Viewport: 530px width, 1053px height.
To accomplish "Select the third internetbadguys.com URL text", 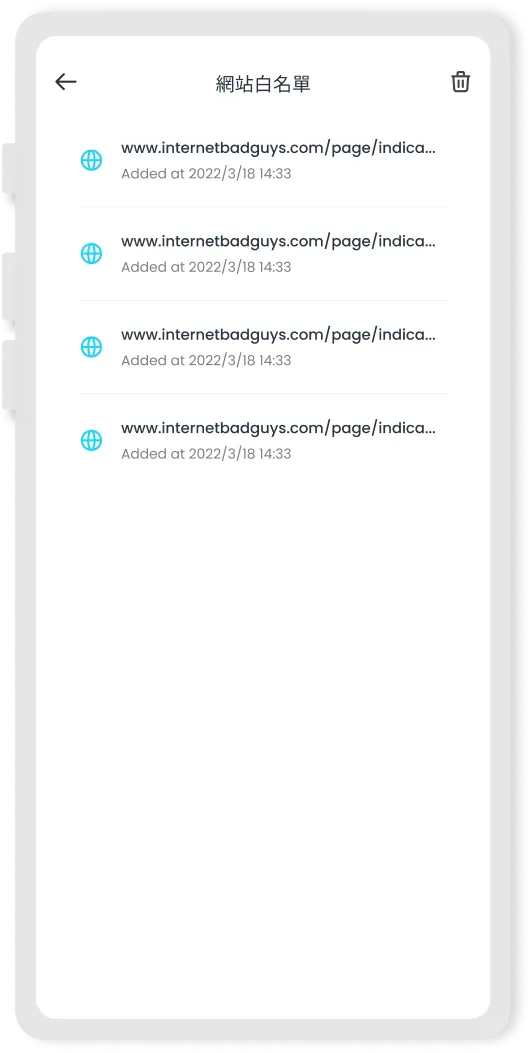I will coord(279,335).
